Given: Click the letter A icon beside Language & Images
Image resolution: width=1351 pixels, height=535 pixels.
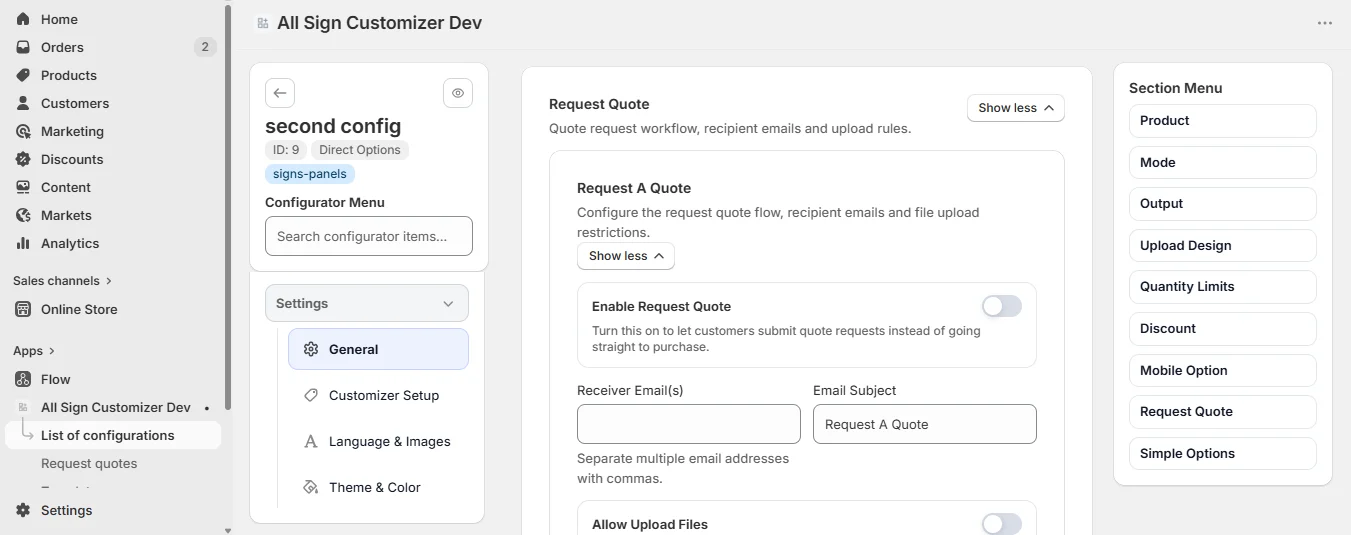Looking at the screenshot, I should pos(311,441).
